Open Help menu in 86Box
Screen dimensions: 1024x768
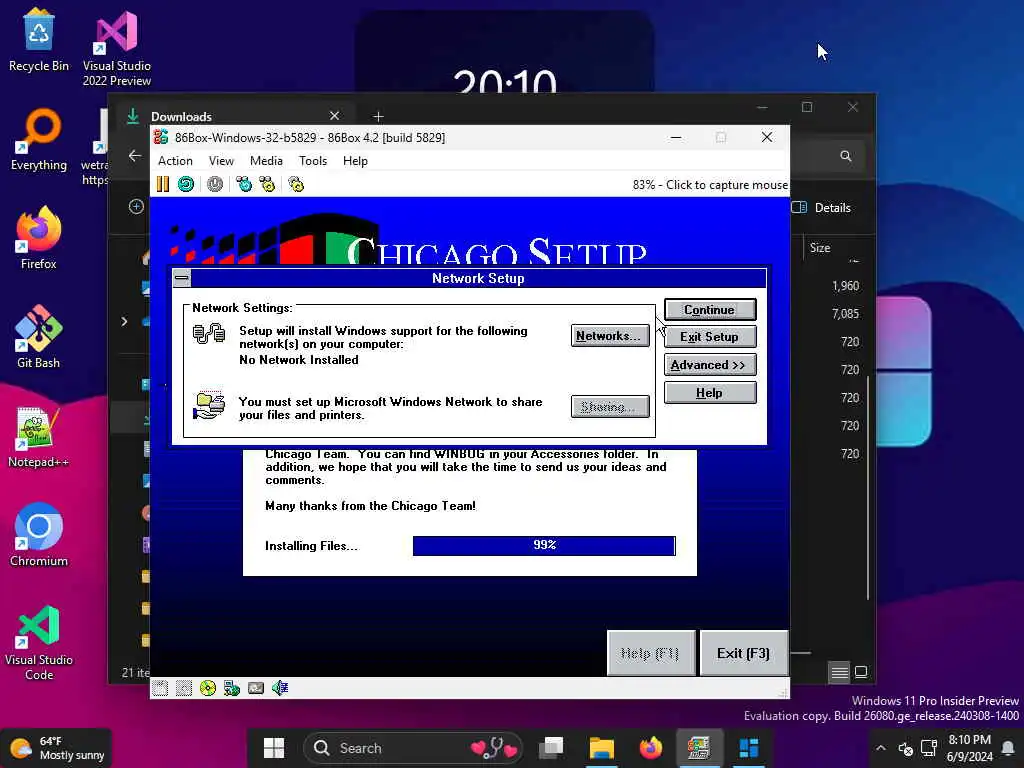point(355,161)
